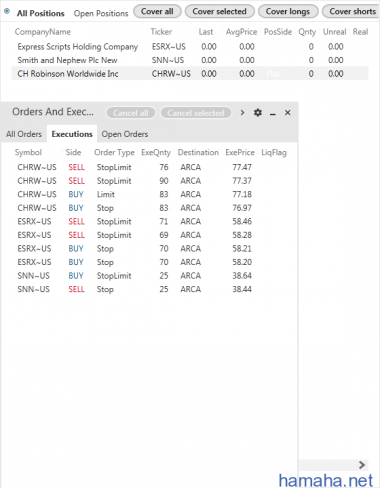Click the PosSide column header
The width and height of the screenshot is (380, 488).
(278, 32)
